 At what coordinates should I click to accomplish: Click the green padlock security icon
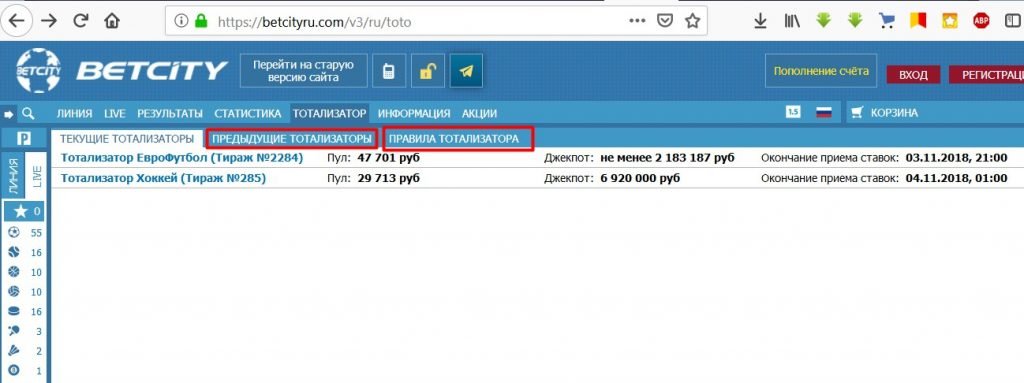[x=201, y=22]
